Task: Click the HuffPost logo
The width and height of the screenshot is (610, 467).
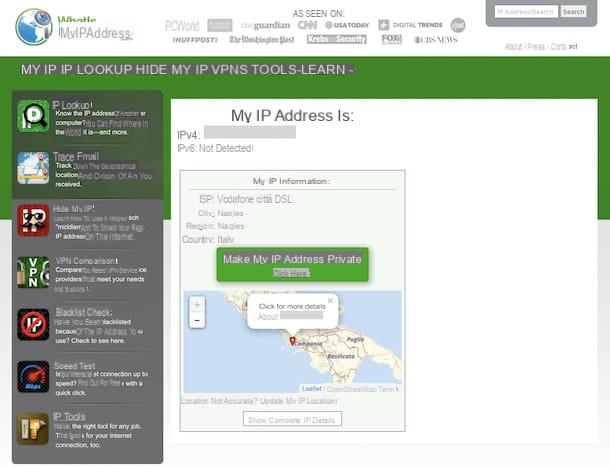Action: (x=195, y=40)
